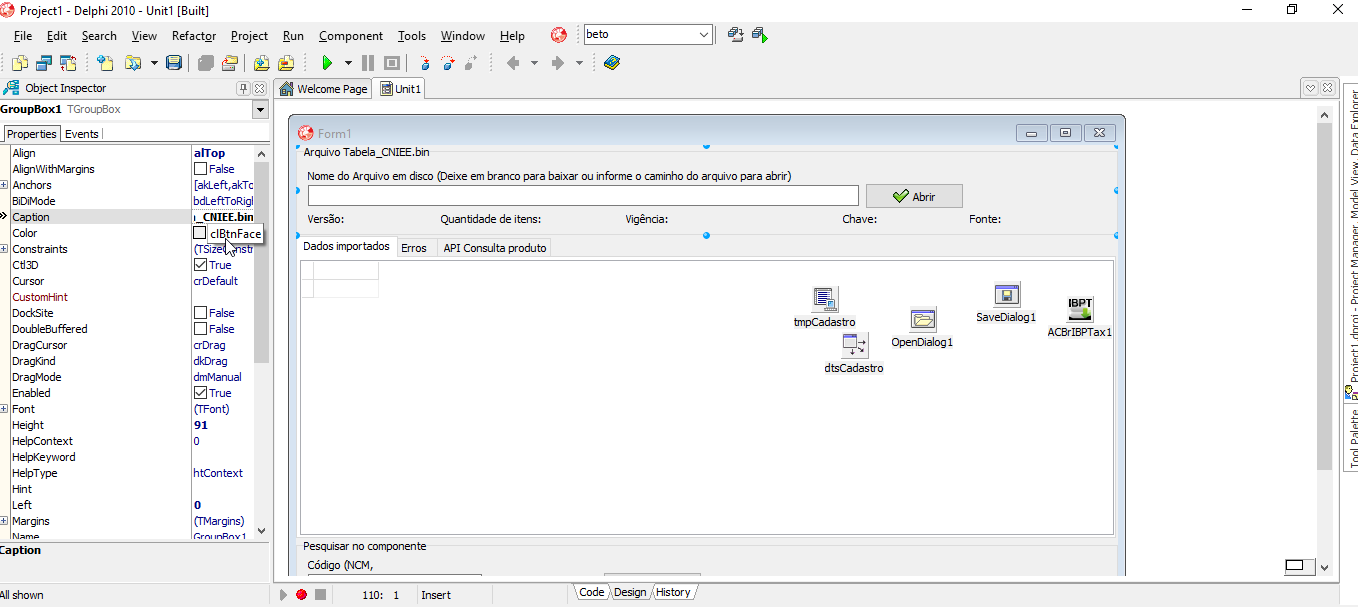Viewport: 1358px width, 607px height.
Task: Click the Back navigation arrow icon
Action: click(513, 63)
